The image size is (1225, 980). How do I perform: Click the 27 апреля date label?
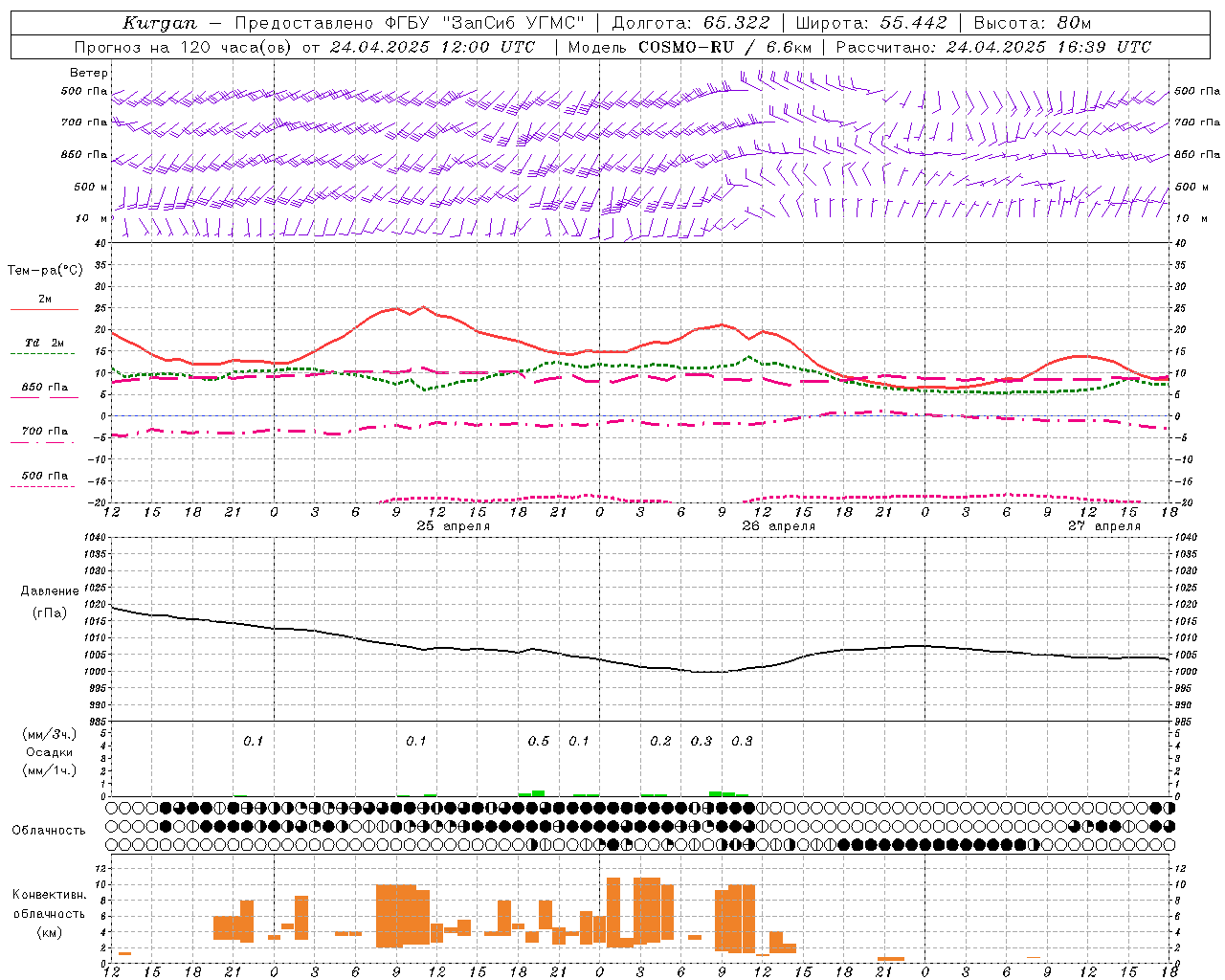click(x=1104, y=525)
